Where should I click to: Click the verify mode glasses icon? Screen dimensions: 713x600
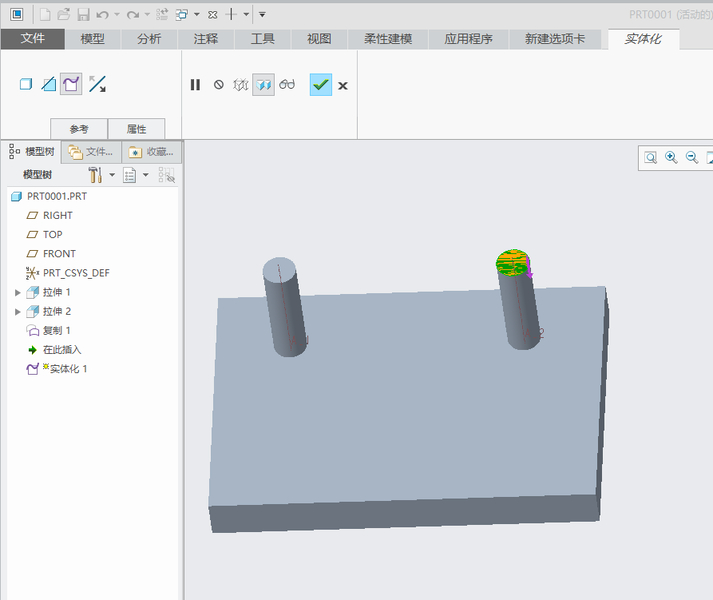[x=287, y=85]
